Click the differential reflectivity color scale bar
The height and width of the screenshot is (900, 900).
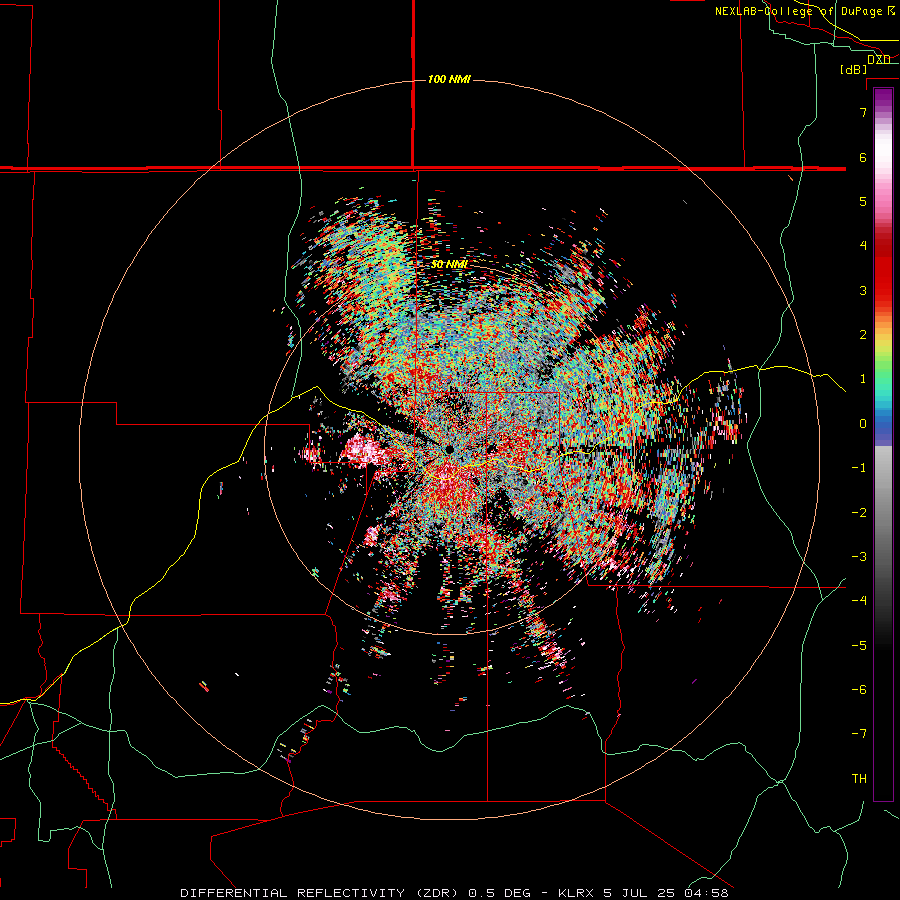click(x=883, y=444)
